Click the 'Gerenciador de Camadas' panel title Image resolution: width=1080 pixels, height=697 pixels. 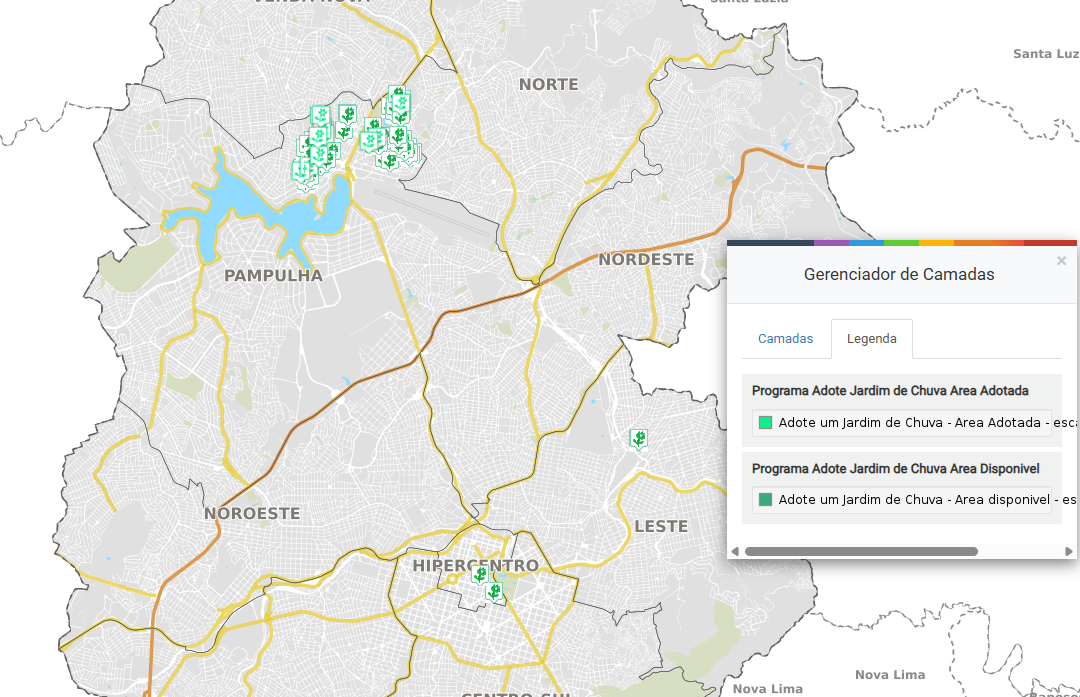tap(899, 274)
